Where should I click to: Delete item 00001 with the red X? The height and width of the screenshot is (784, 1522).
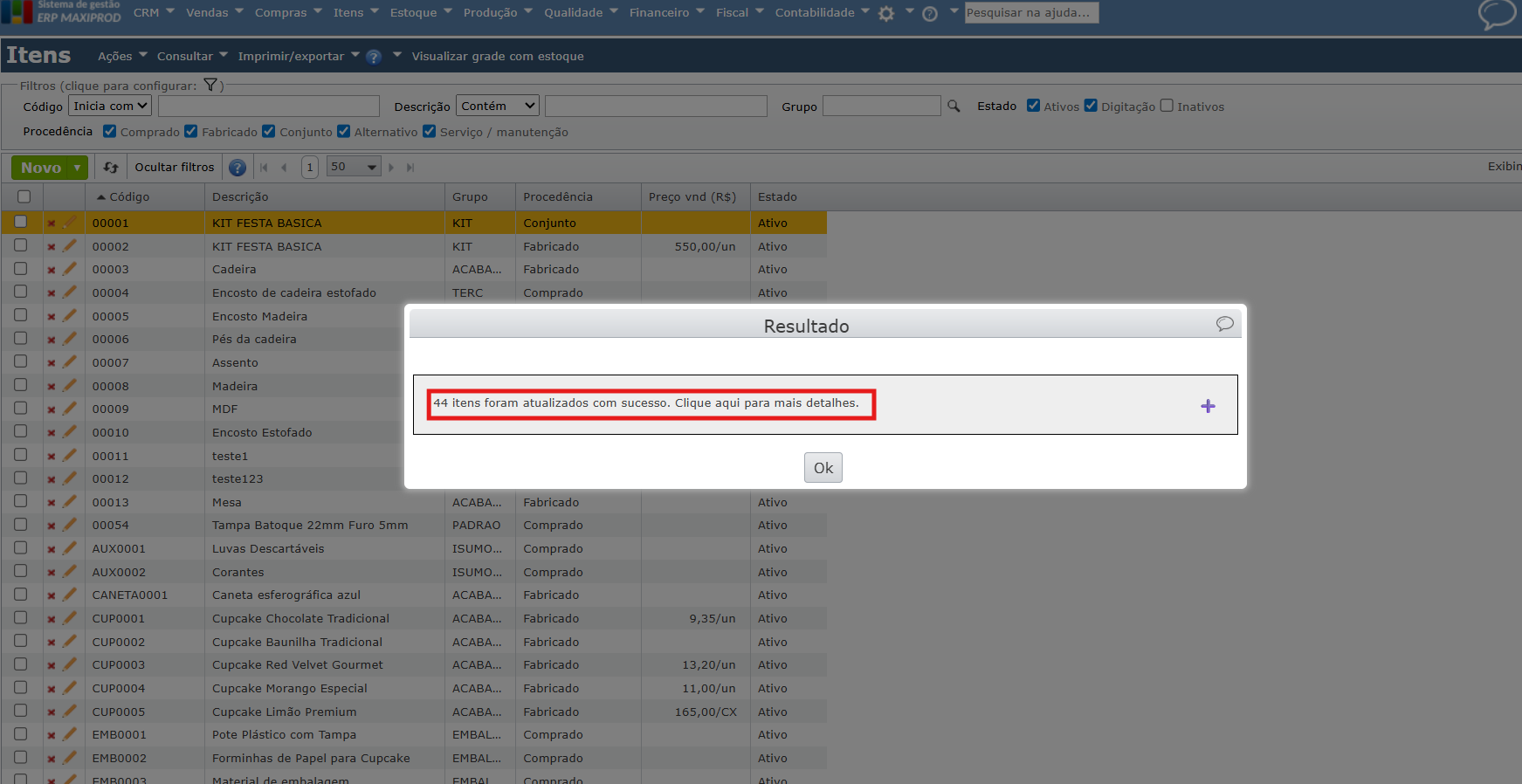(52, 224)
